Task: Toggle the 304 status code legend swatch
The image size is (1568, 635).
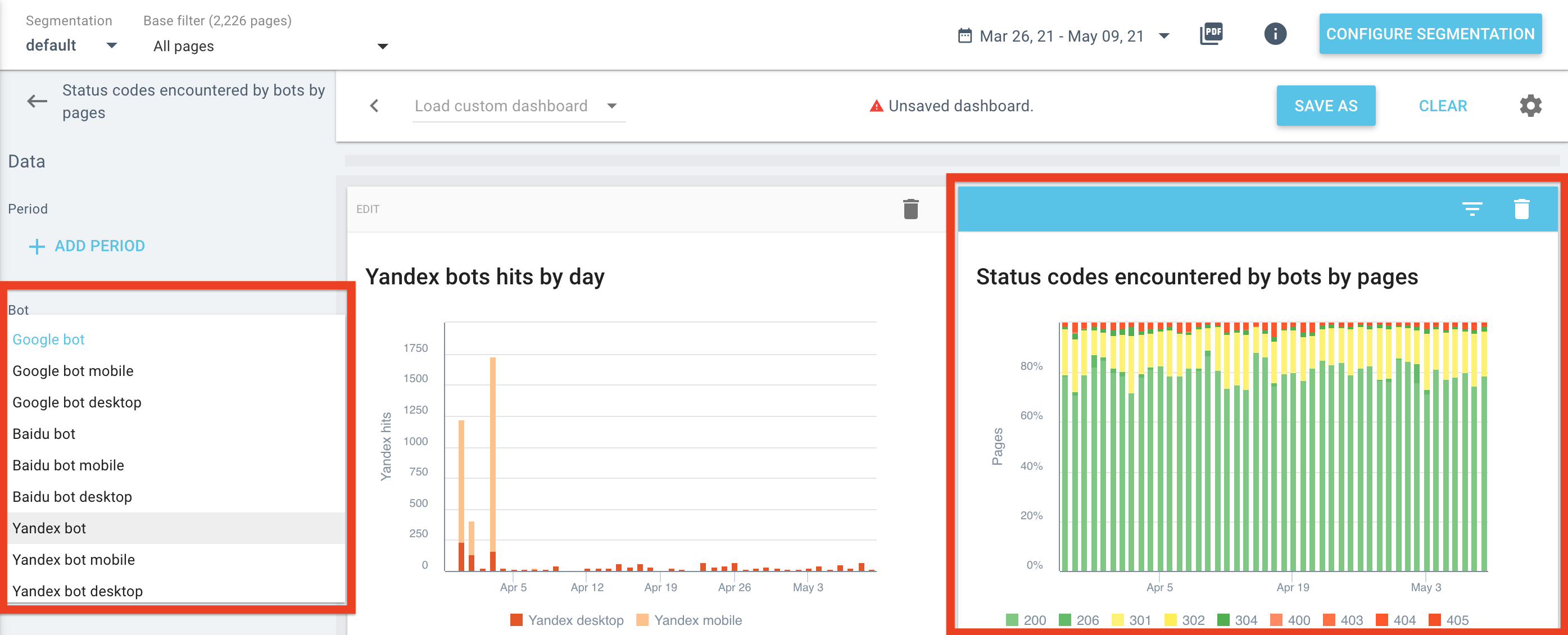Action: 1223,620
